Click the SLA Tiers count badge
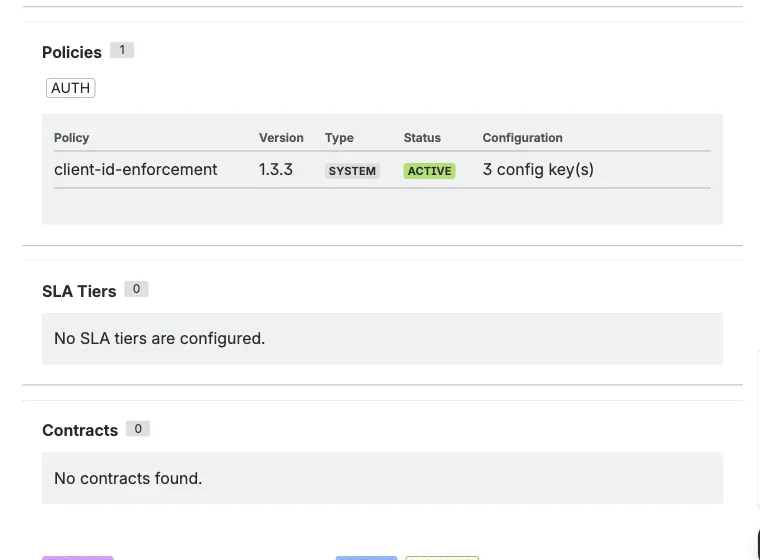 (137, 289)
